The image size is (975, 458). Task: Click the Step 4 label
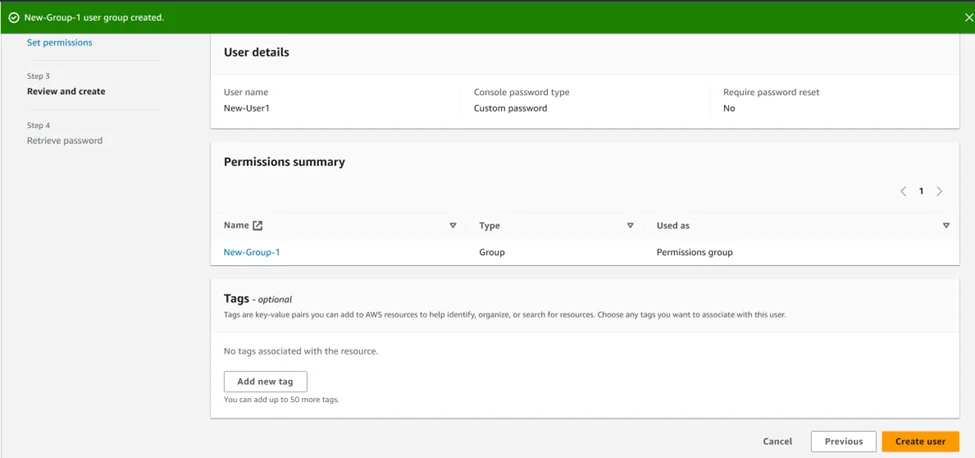coord(39,125)
